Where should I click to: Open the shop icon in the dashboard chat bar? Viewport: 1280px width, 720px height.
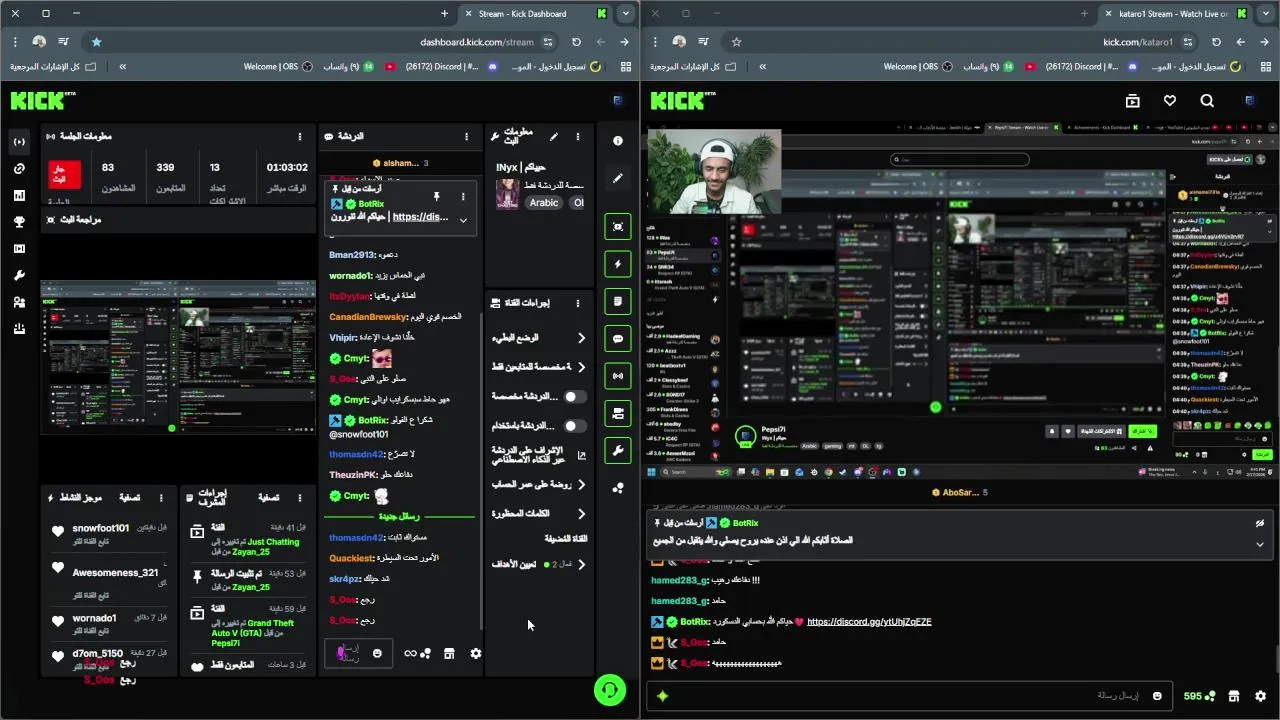click(449, 653)
